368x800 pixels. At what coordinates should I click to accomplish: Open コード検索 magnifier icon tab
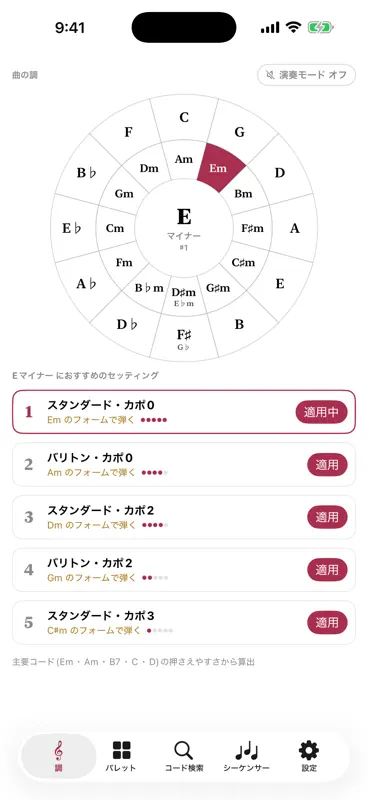click(x=184, y=756)
